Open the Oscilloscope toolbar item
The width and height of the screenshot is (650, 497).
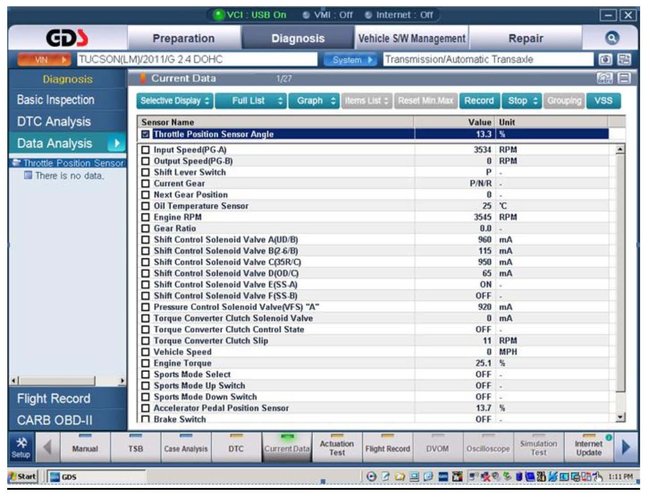[x=488, y=448]
